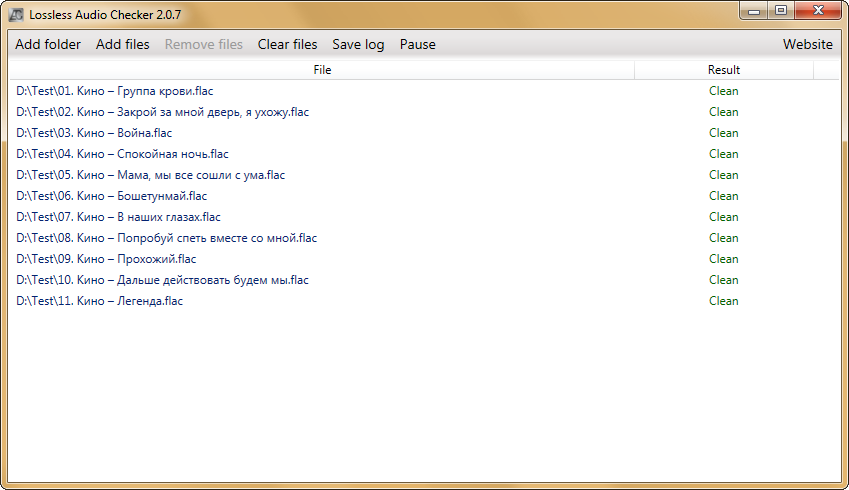Pause the audio checking process
849x490 pixels.
[x=417, y=44]
